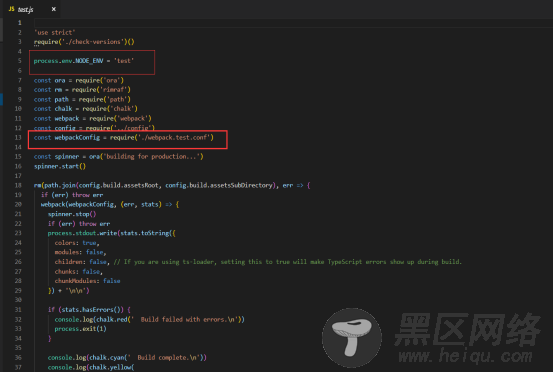Viewport: 554px width, 373px height.
Task: Click require('./check-versions')() on line 3
Action: coord(84,42)
